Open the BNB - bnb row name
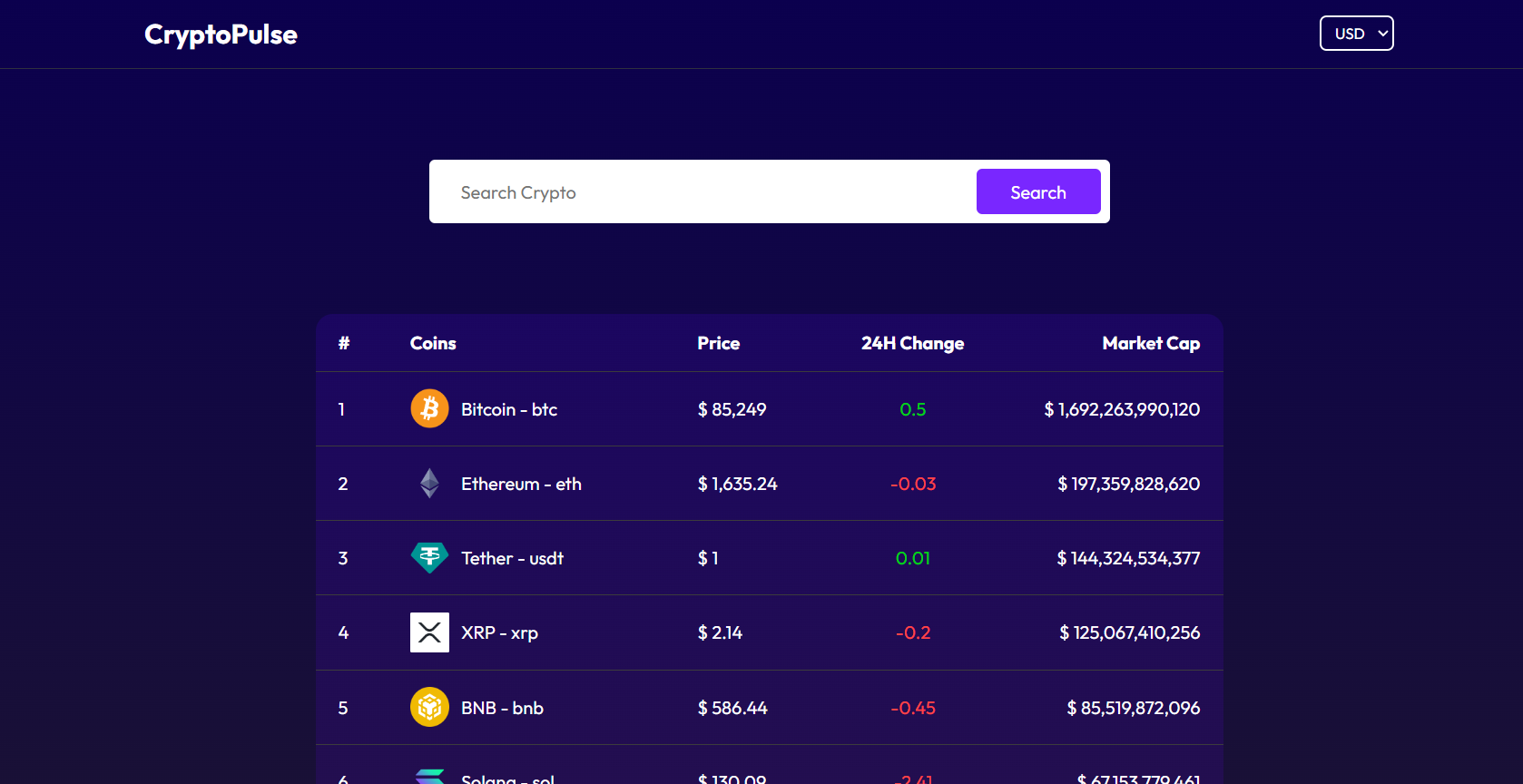 pos(502,708)
